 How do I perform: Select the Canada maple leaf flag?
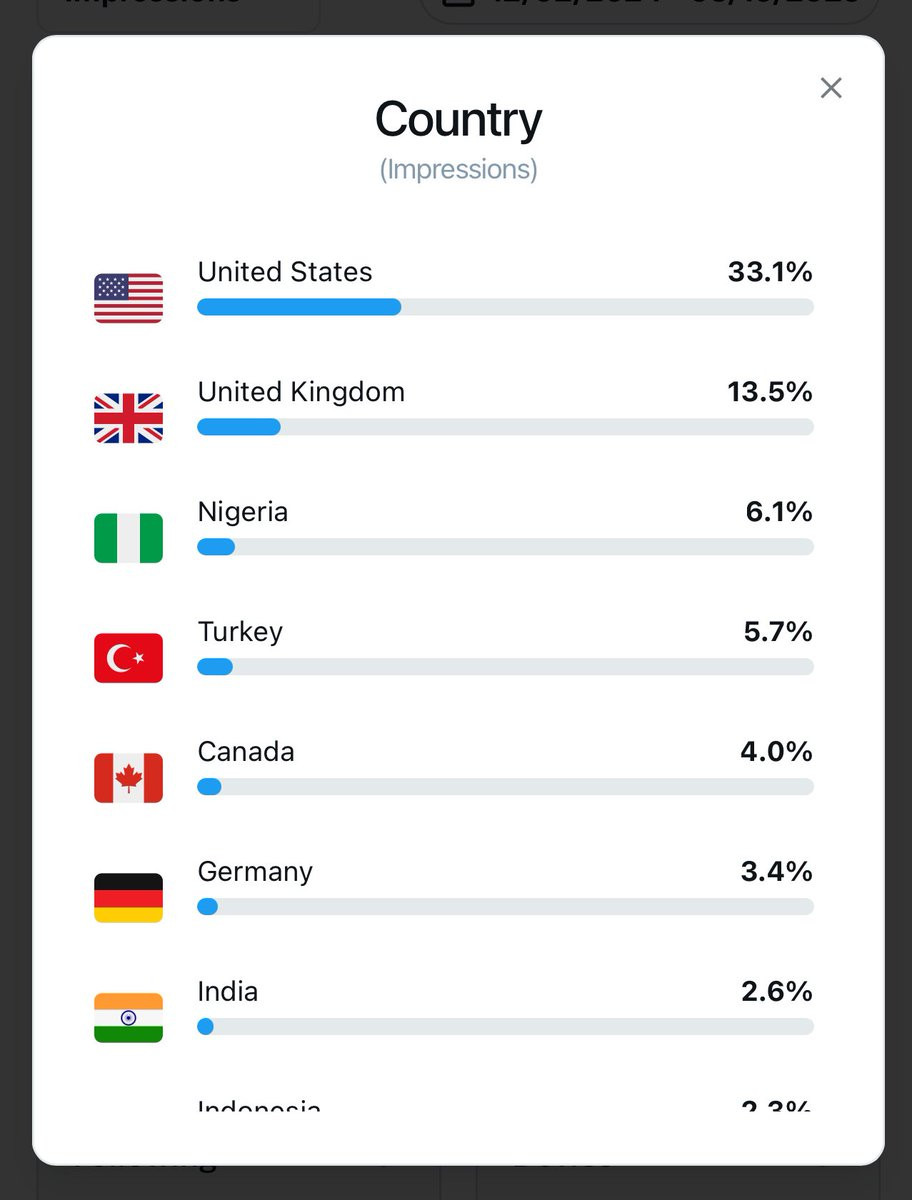128,778
